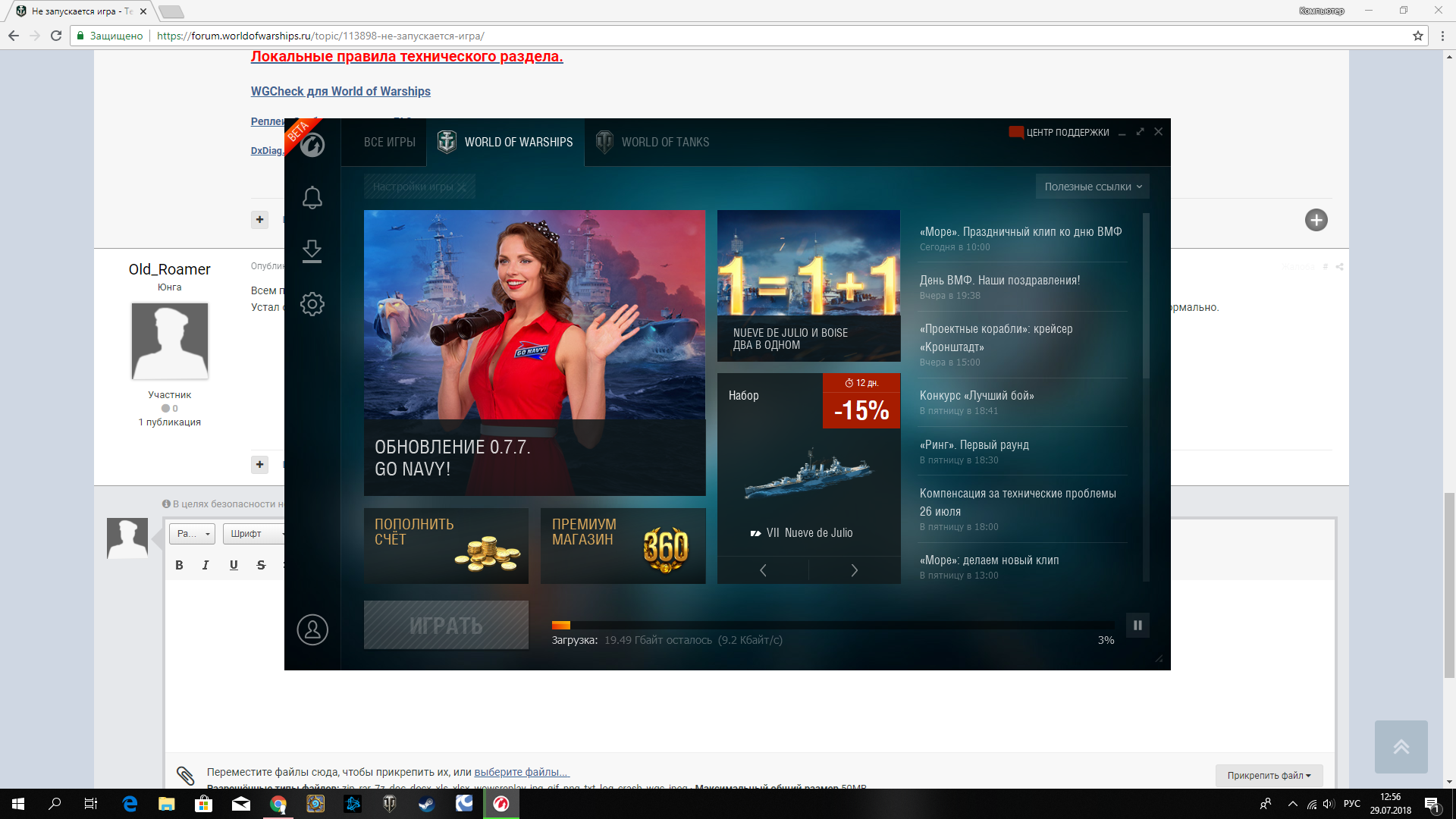The image size is (1456, 819).
Task: Open the downloads icon in the launcher sidebar
Action: (x=312, y=251)
